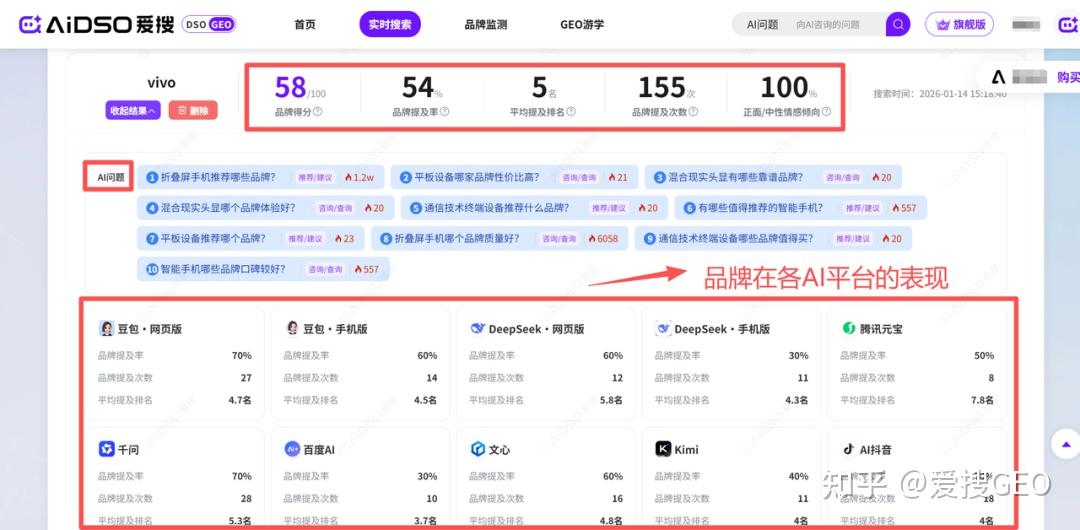This screenshot has width=1080, height=530.
Task: Click help icon next to 品牌提及次数
Action: point(694,112)
